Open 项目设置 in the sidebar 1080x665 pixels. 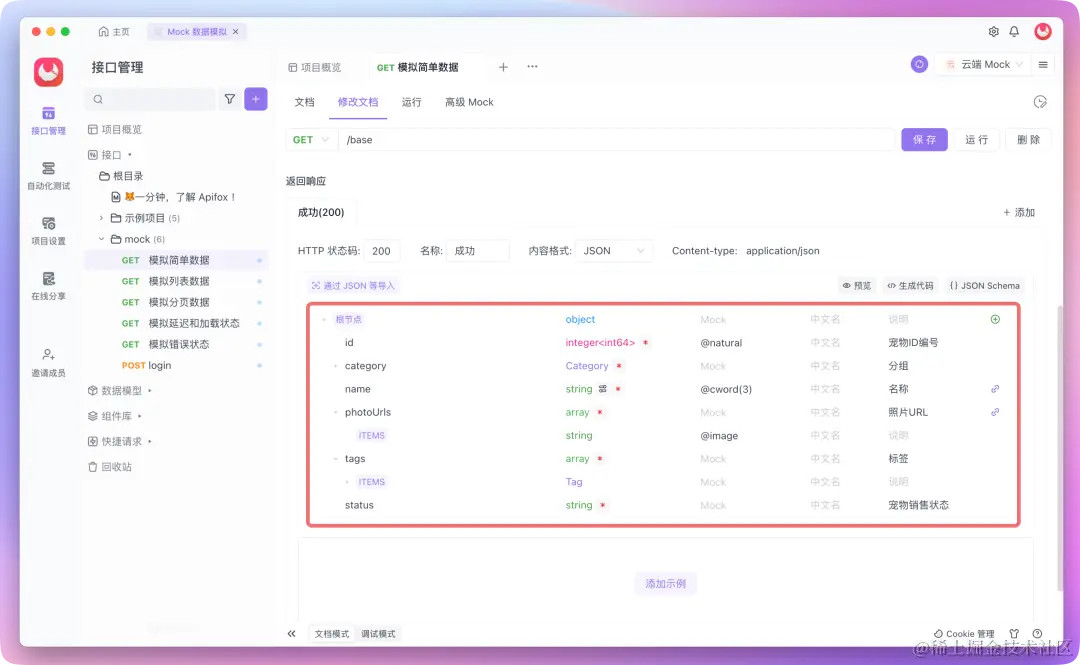click(x=48, y=231)
